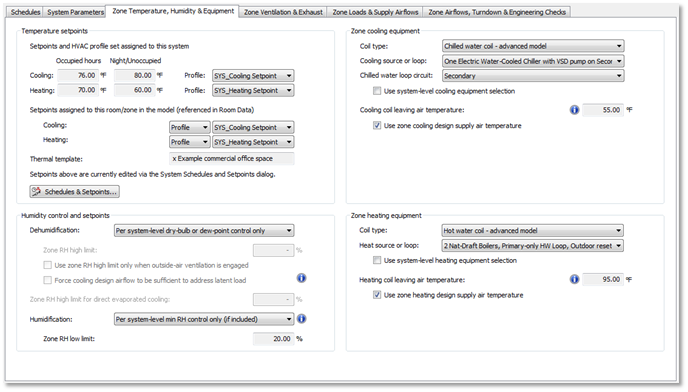Uncheck use zone heating design supply air temperature
This screenshot has width=688, height=392.
377,295
